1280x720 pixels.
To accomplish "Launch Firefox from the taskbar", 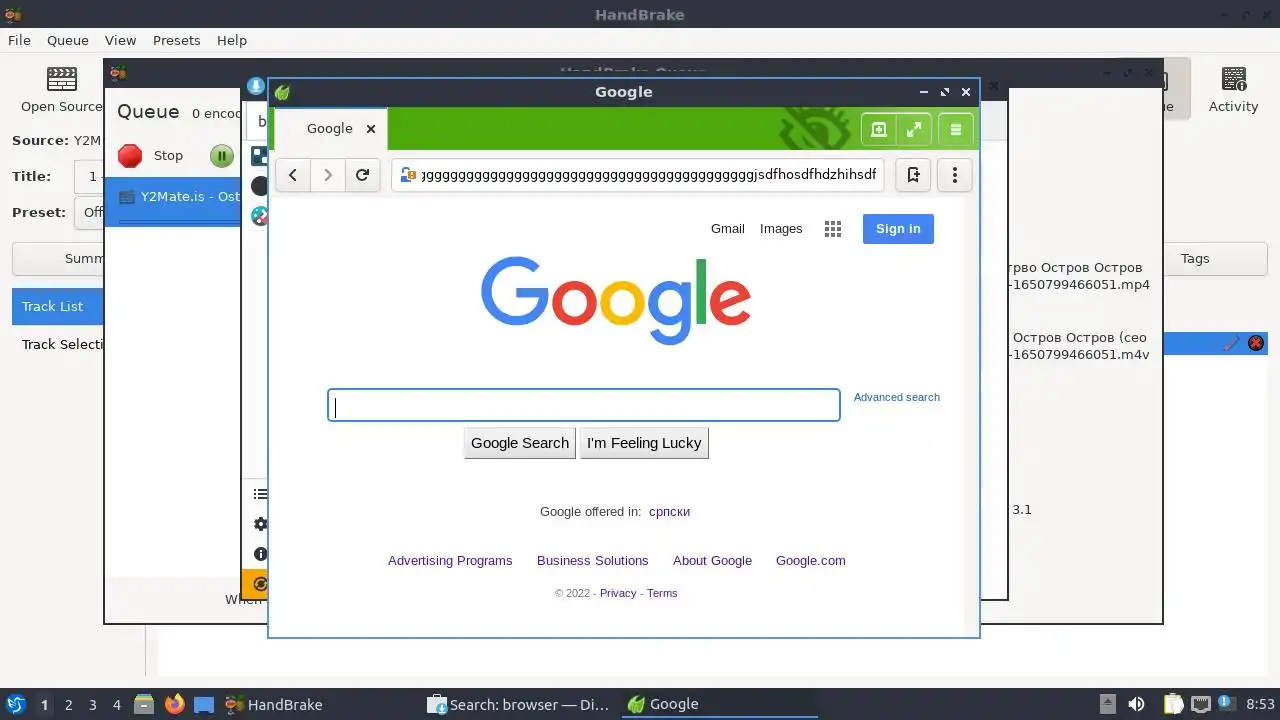I will pyautogui.click(x=174, y=704).
